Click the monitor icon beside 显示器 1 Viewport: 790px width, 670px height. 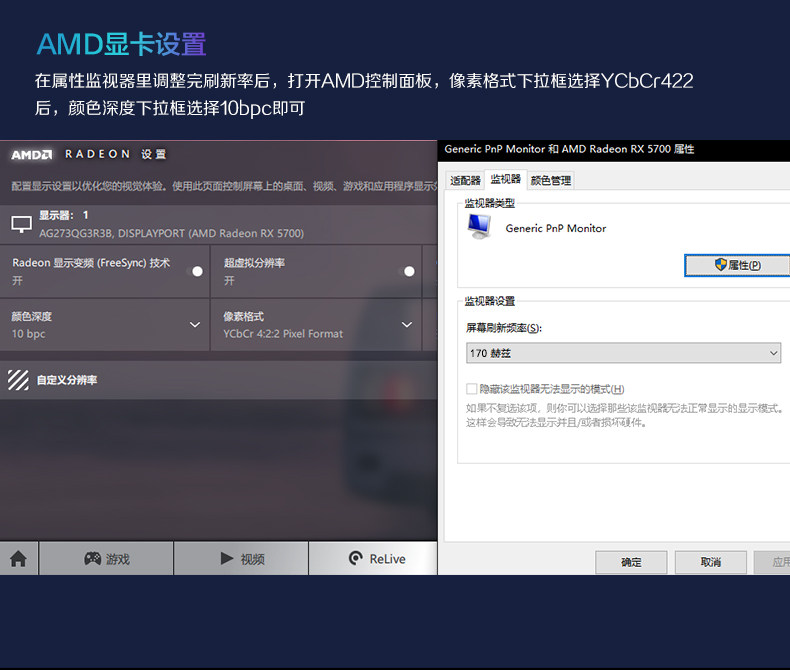(21, 224)
